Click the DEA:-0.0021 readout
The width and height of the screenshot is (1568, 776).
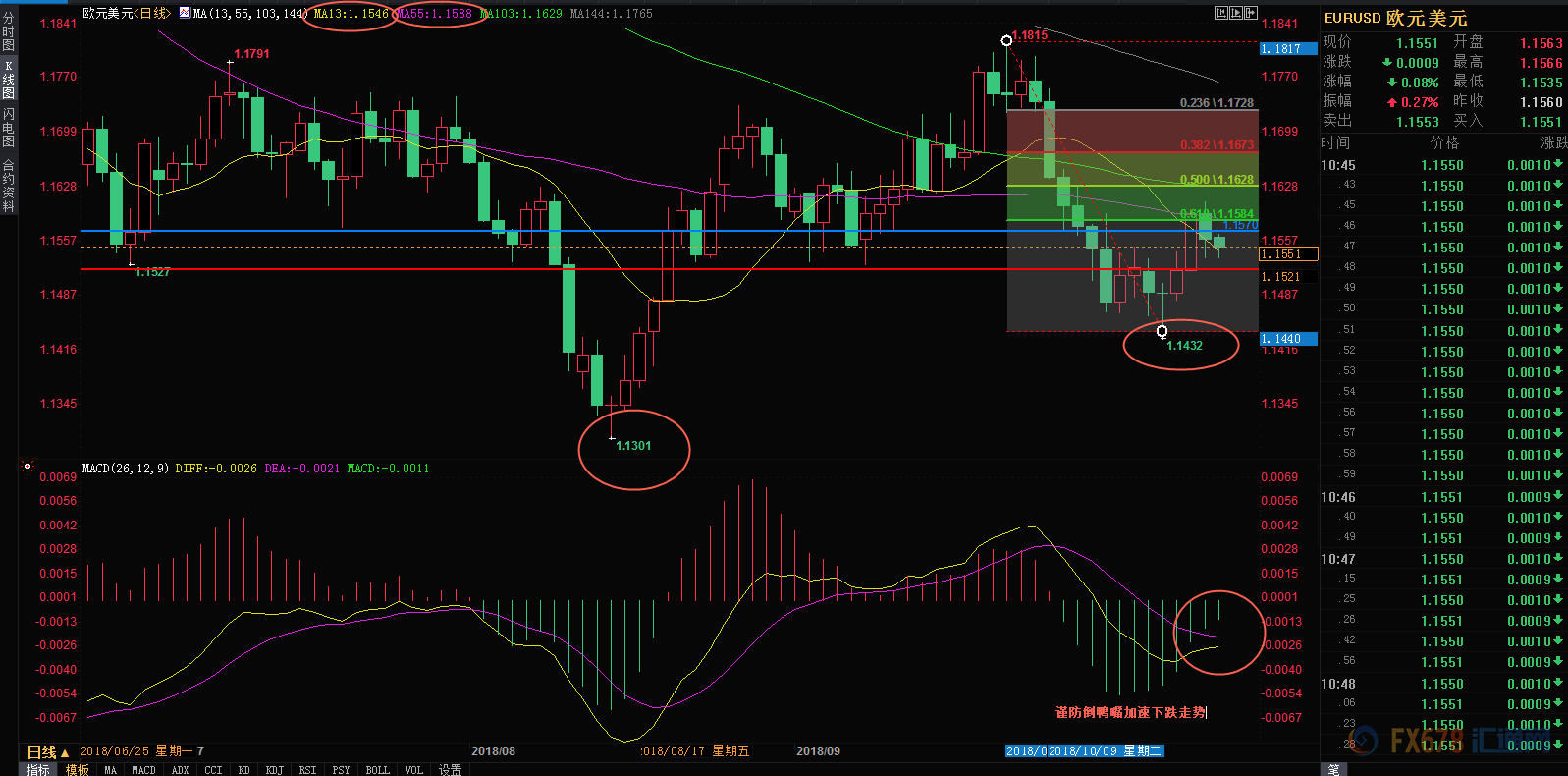point(302,469)
